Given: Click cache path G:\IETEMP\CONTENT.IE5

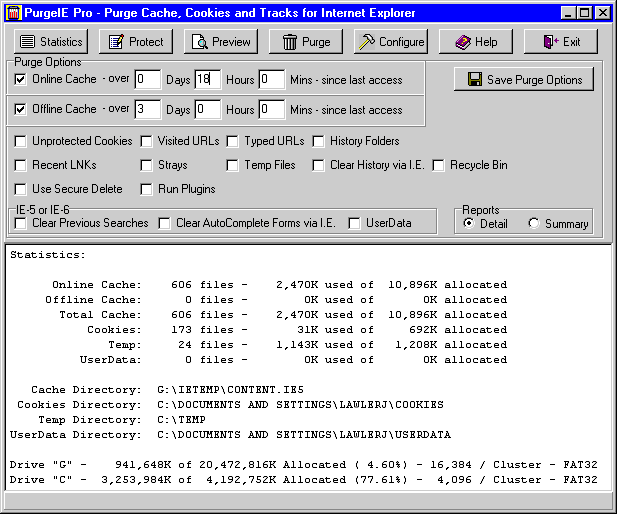Looking at the screenshot, I should [230, 390].
